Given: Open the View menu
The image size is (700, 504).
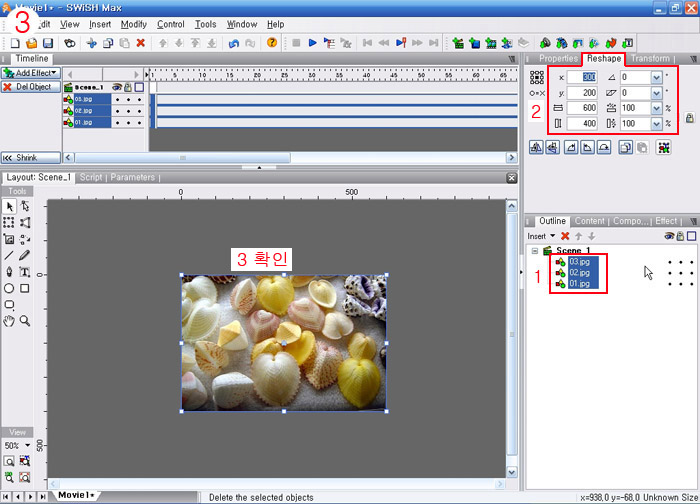Looking at the screenshot, I should [70, 24].
